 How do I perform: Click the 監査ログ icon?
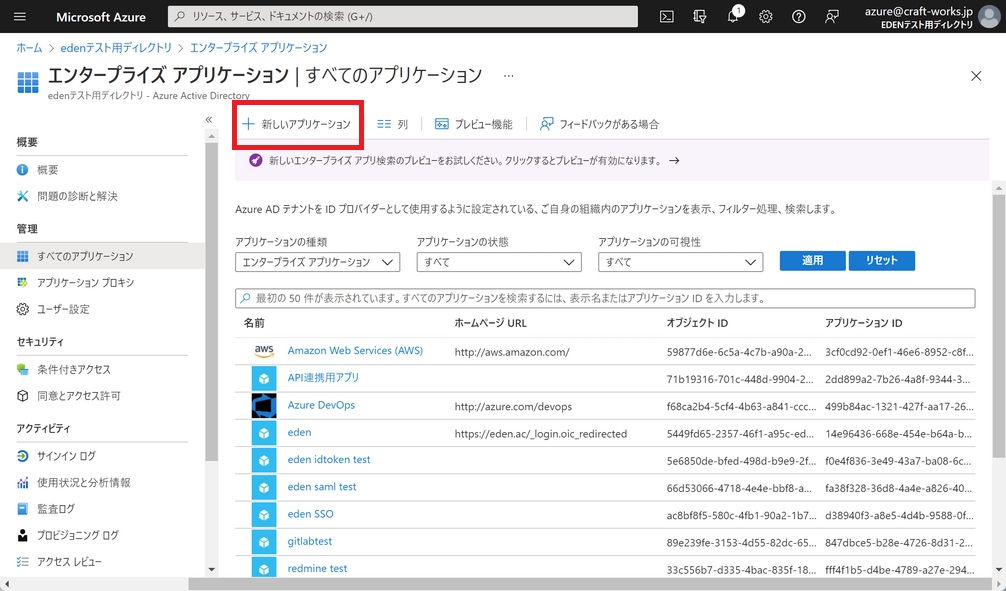[x=22, y=509]
